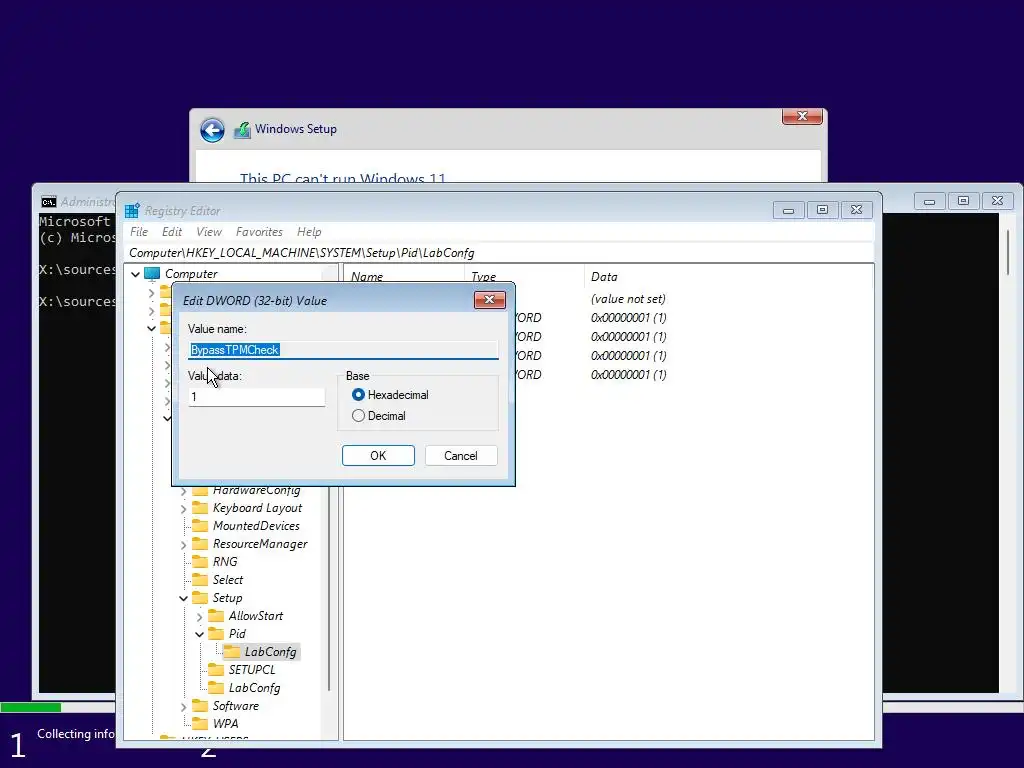Select the RNG folder icon

click(x=200, y=562)
